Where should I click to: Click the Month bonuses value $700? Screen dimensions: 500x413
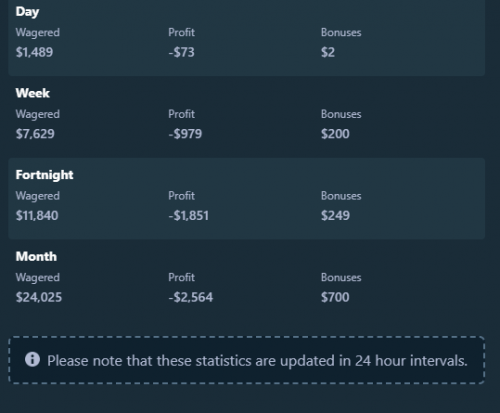[x=335, y=297]
